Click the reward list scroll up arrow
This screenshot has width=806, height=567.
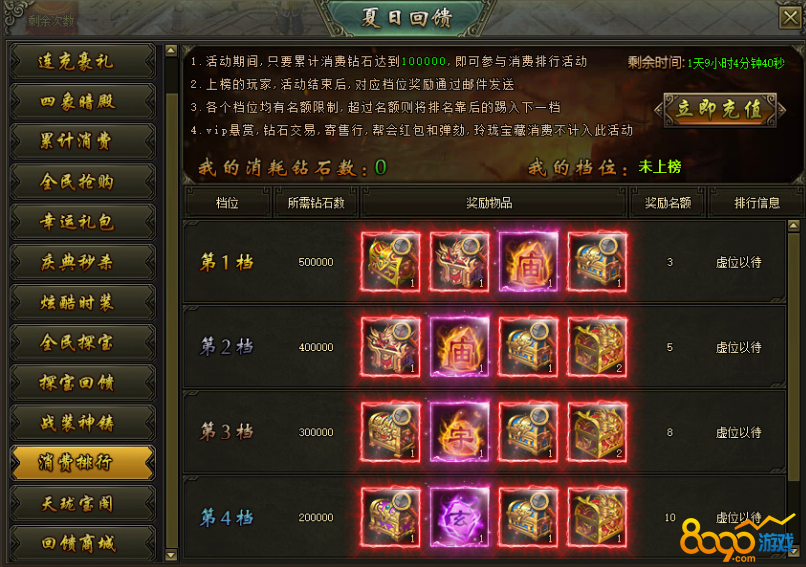pos(794,225)
